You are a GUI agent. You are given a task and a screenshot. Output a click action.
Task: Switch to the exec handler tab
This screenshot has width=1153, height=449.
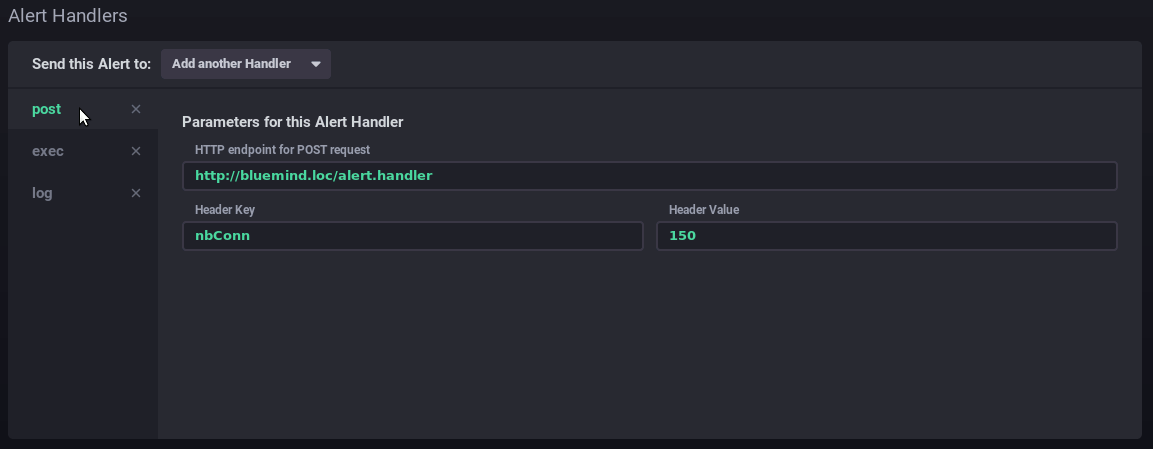point(48,151)
